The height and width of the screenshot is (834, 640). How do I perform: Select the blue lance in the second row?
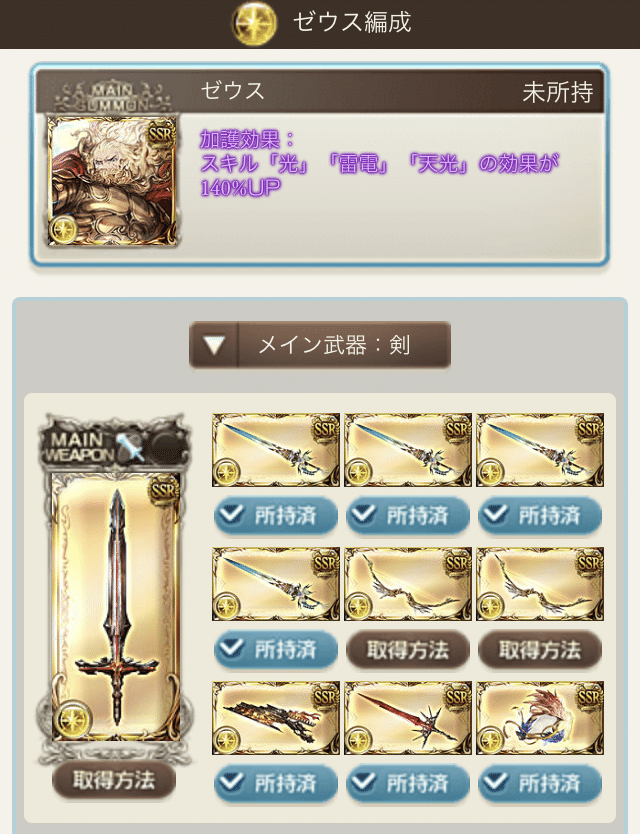(x=276, y=584)
